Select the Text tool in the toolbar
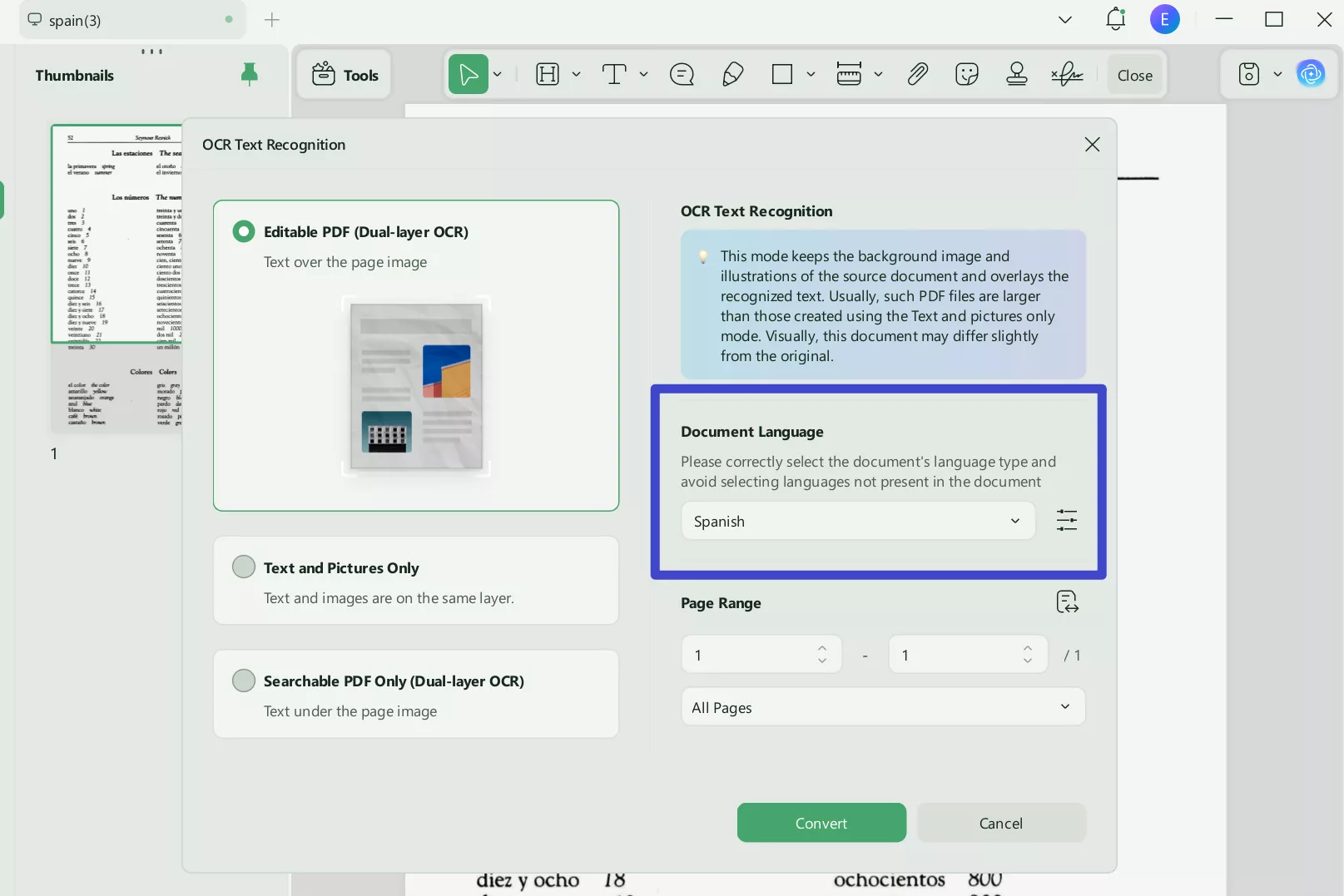Viewport: 1344px width, 896px height. pos(614,74)
